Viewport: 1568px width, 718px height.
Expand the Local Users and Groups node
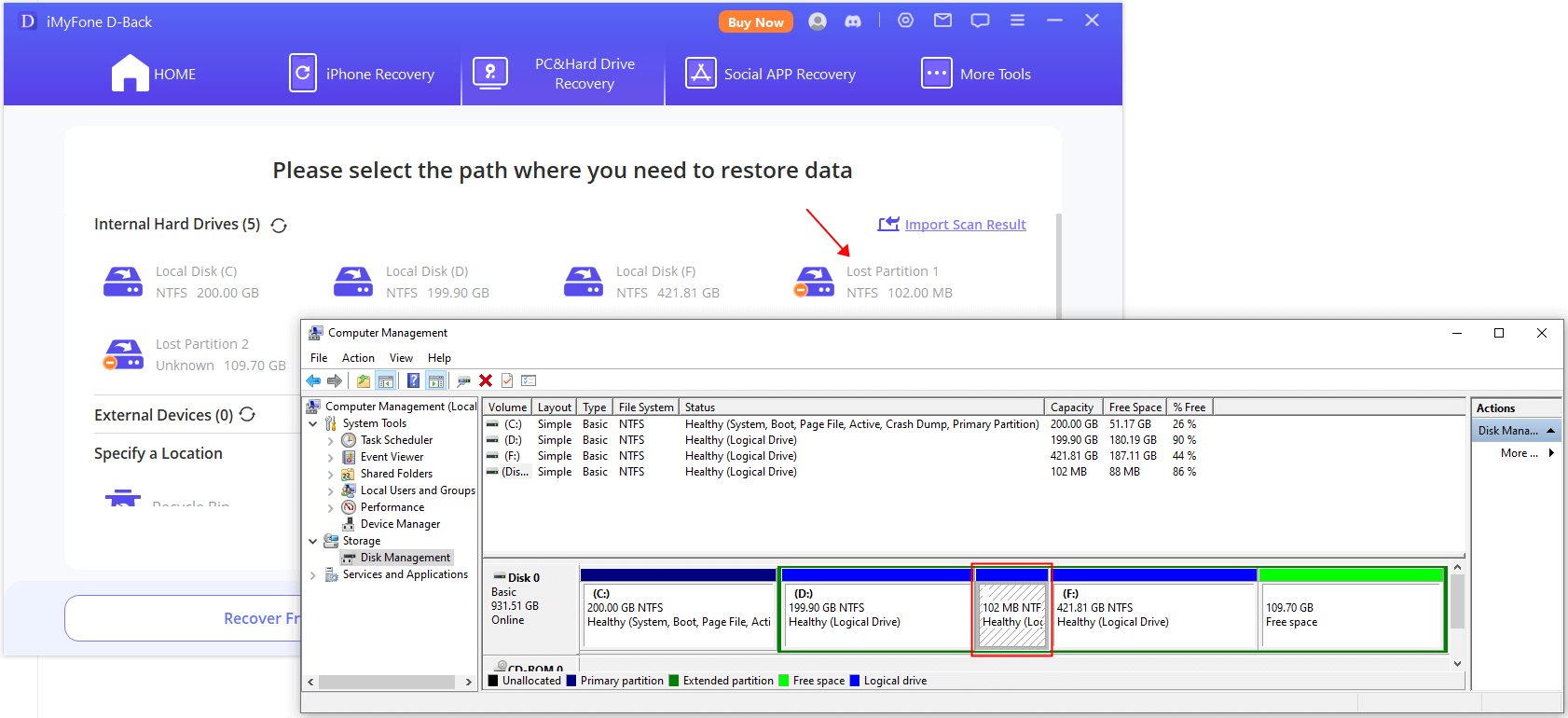click(x=331, y=491)
